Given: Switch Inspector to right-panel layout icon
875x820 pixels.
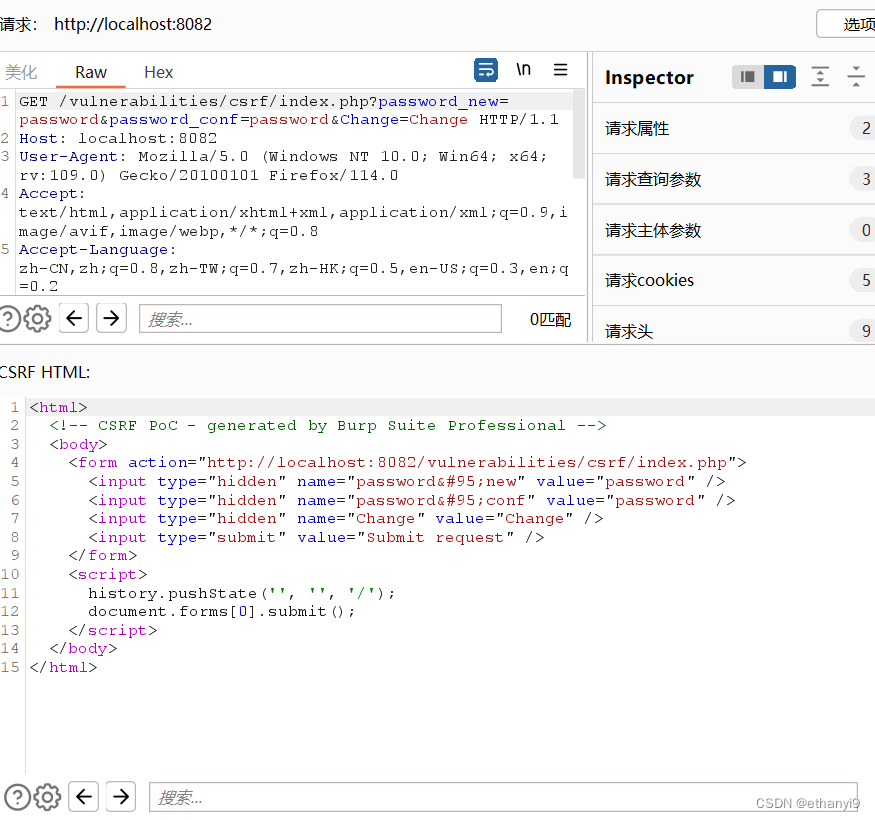Looking at the screenshot, I should [780, 76].
